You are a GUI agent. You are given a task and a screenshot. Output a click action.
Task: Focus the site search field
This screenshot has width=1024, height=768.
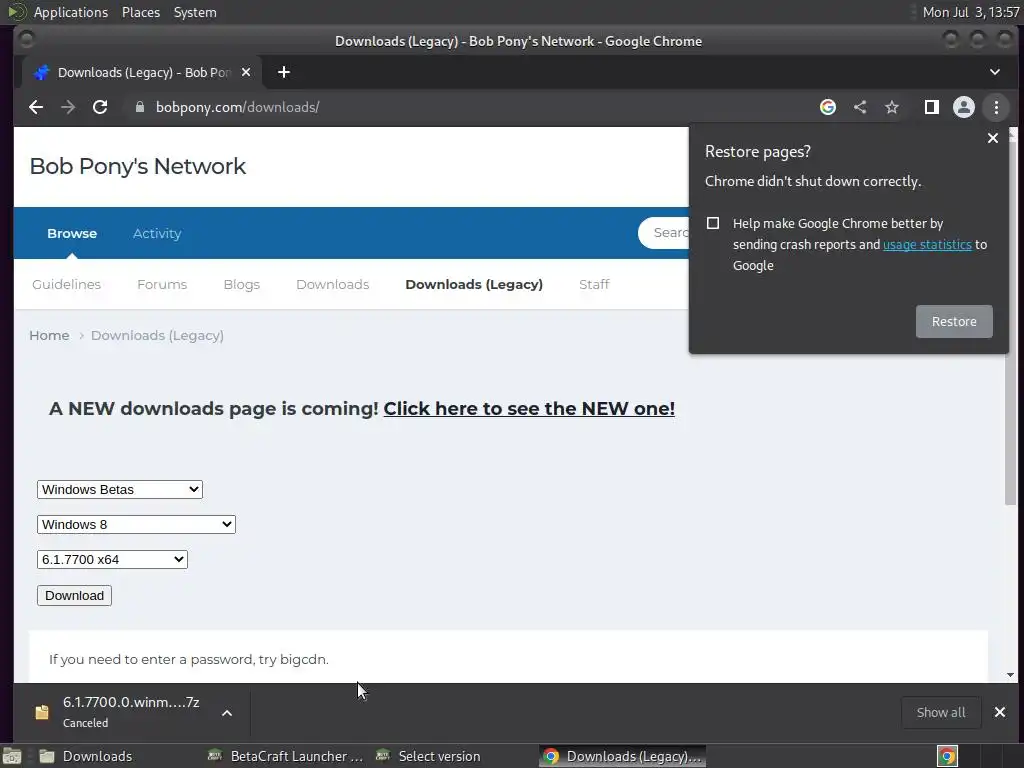(x=664, y=232)
